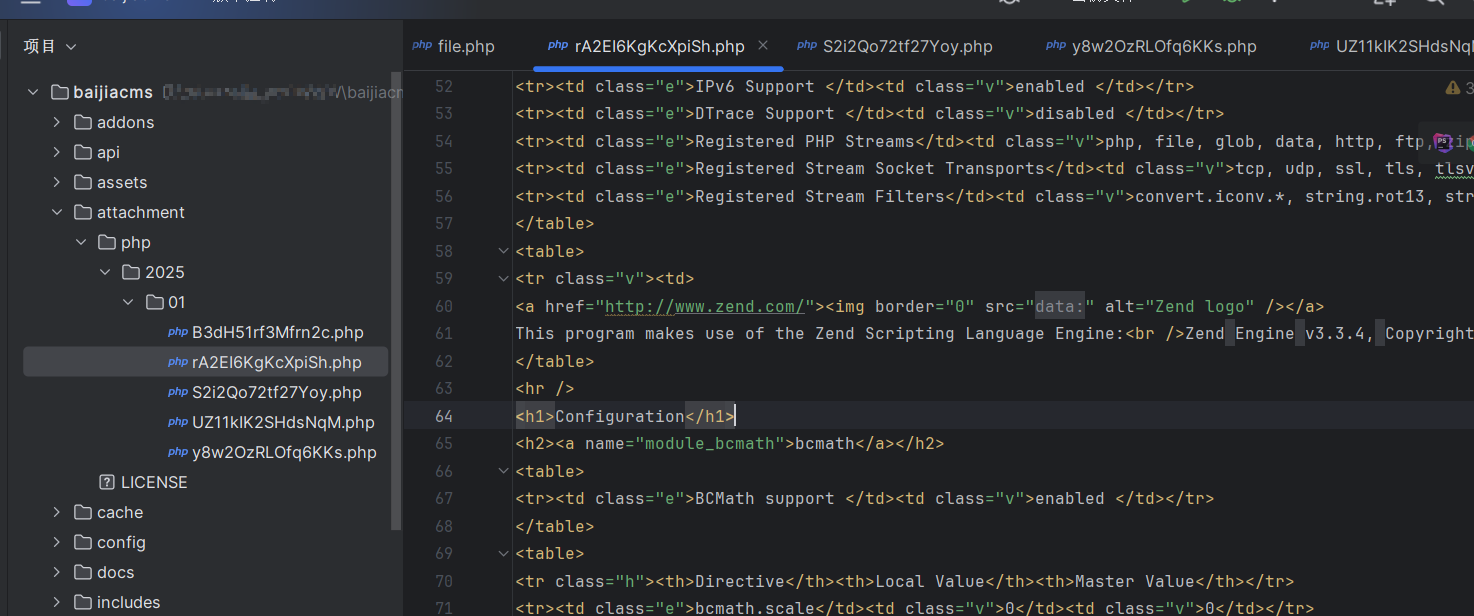Fold the table block at line 58
The image size is (1474, 616).
[x=503, y=251]
